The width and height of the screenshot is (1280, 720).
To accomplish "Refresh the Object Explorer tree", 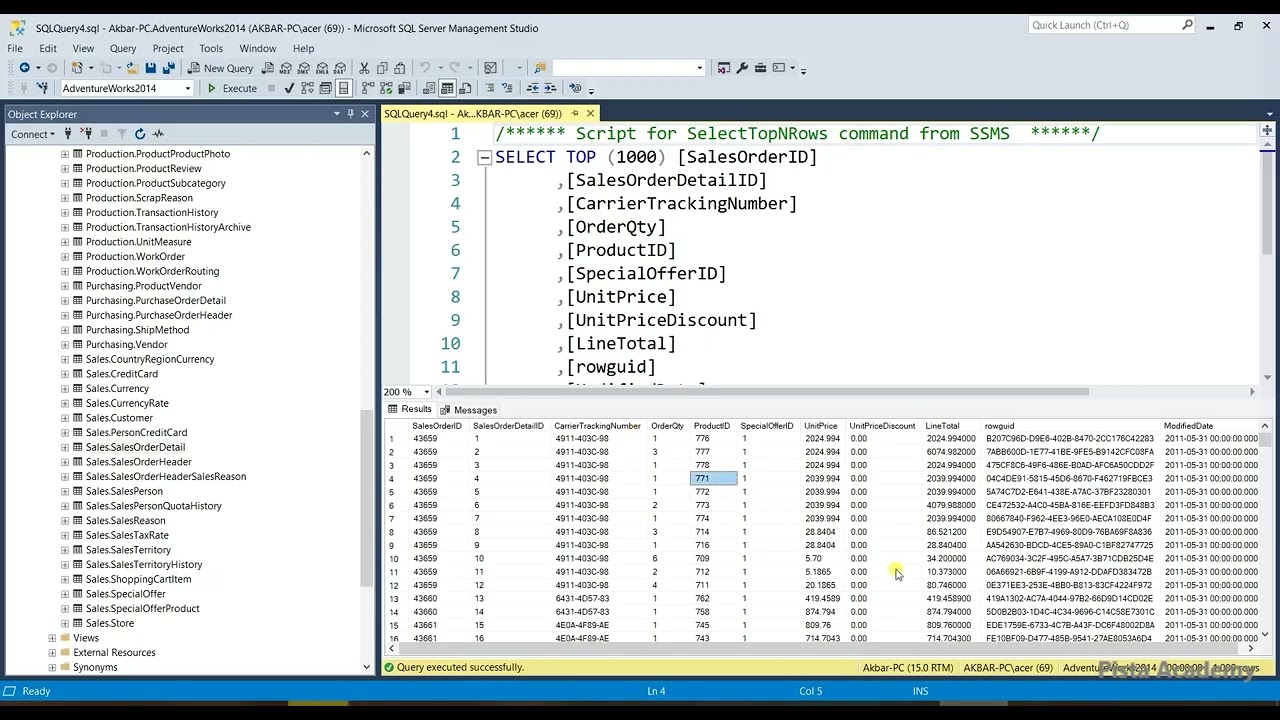I will (140, 134).
